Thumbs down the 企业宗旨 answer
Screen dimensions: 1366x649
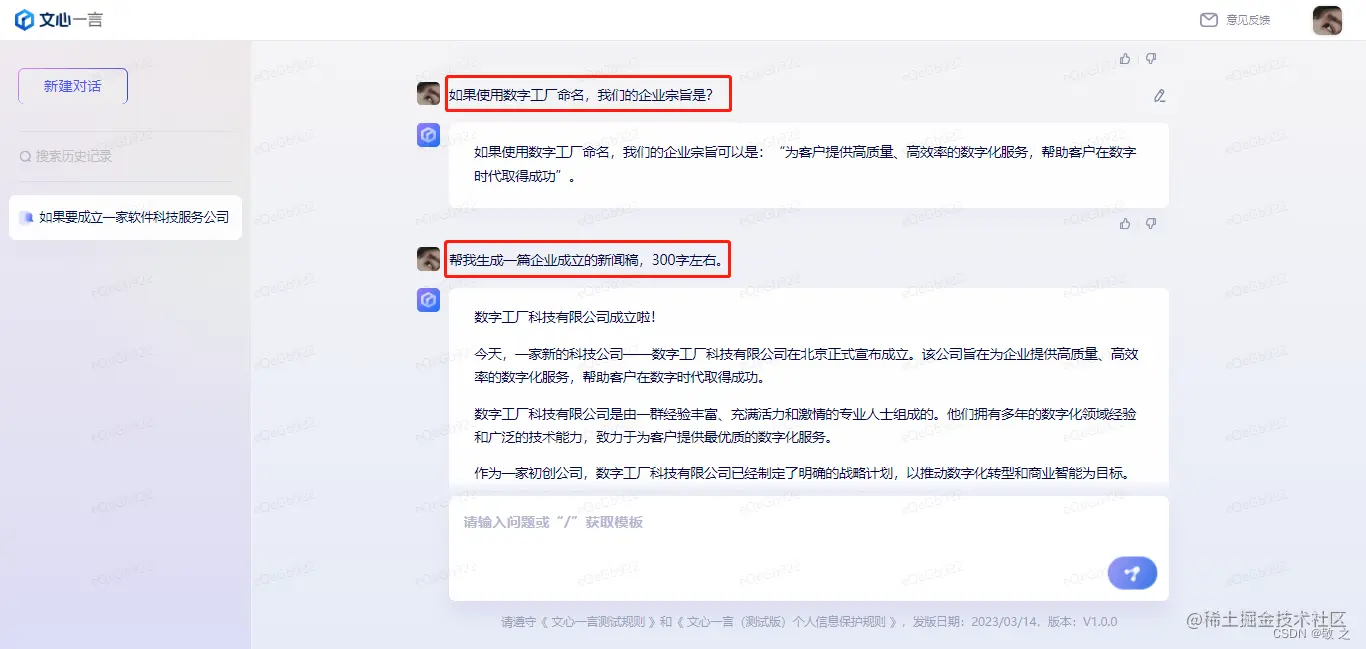coord(1151,224)
